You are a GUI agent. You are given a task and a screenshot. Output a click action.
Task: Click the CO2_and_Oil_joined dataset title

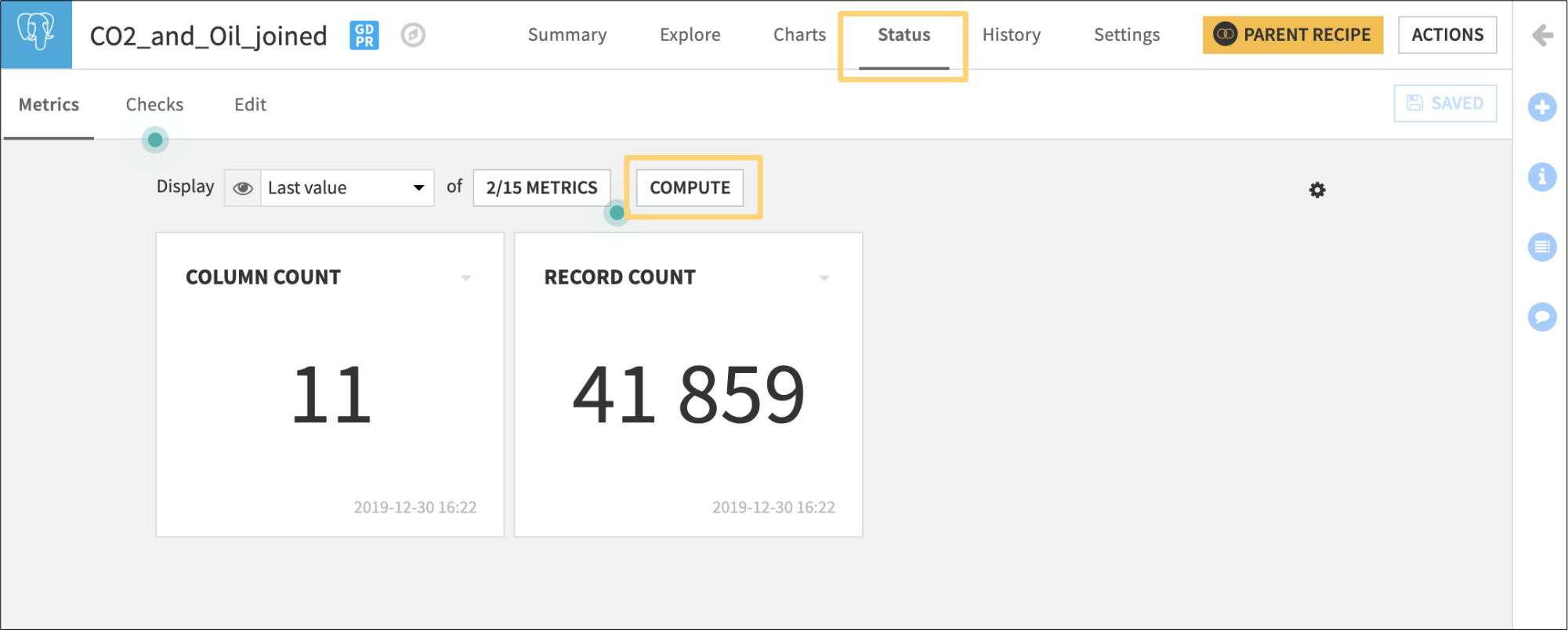pos(208,36)
